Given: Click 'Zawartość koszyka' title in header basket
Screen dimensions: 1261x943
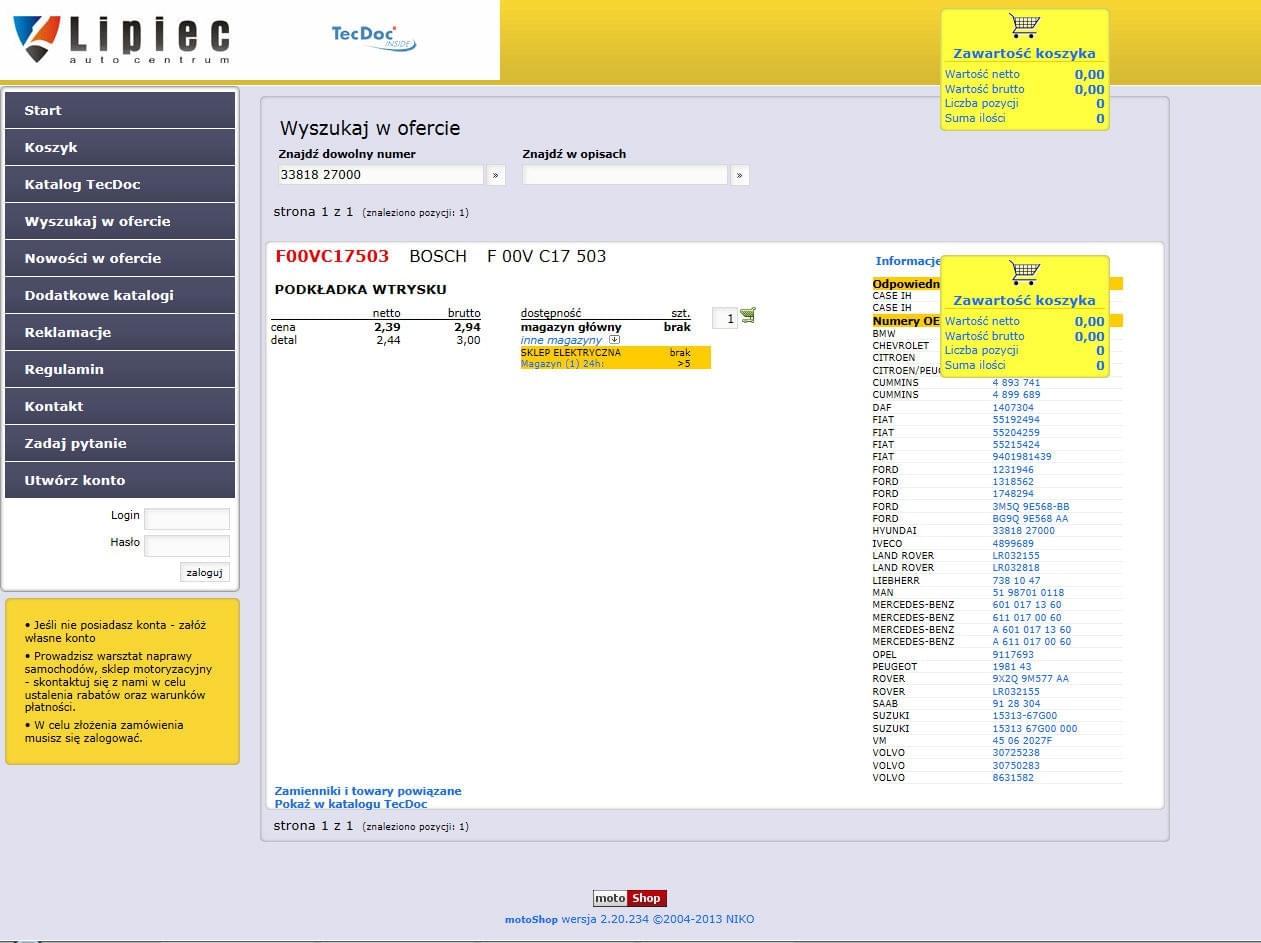Looking at the screenshot, I should 1024,54.
